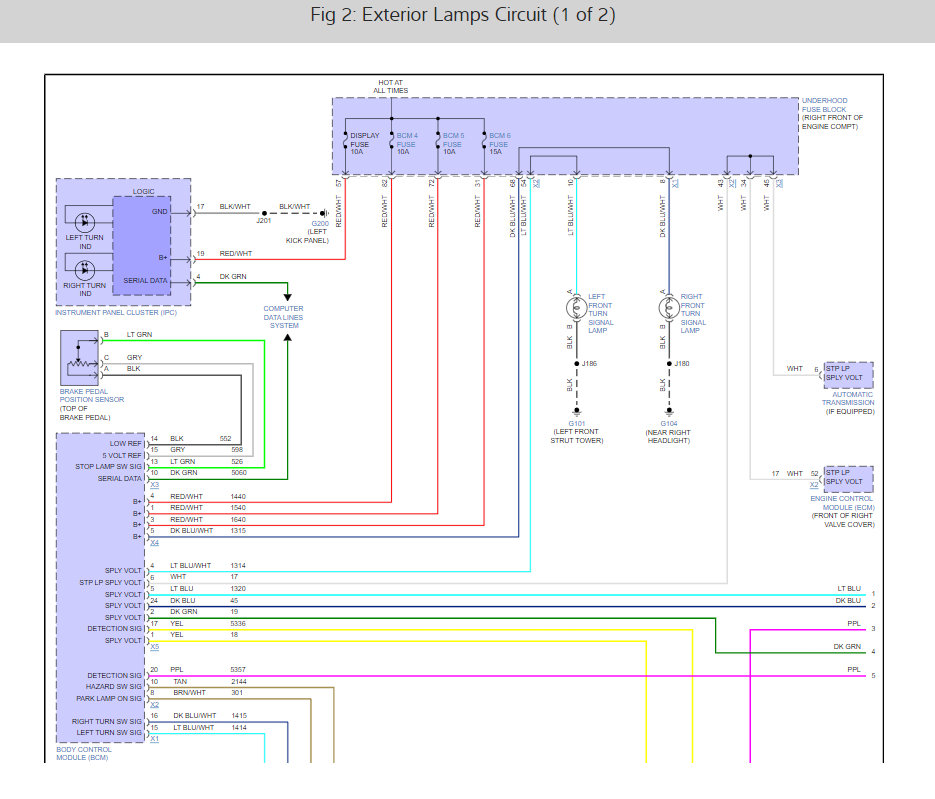Image resolution: width=935 pixels, height=799 pixels.
Task: Click the J186 splice dot
Action: [x=577, y=364]
